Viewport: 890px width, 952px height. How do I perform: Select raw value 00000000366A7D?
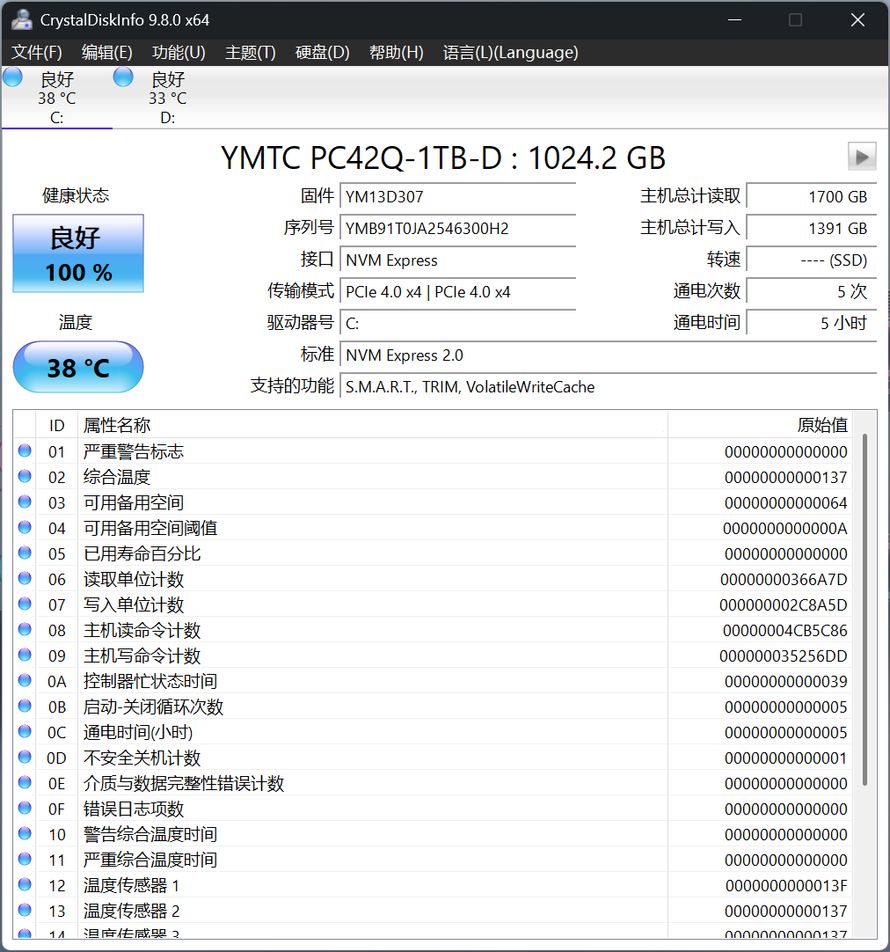784,579
